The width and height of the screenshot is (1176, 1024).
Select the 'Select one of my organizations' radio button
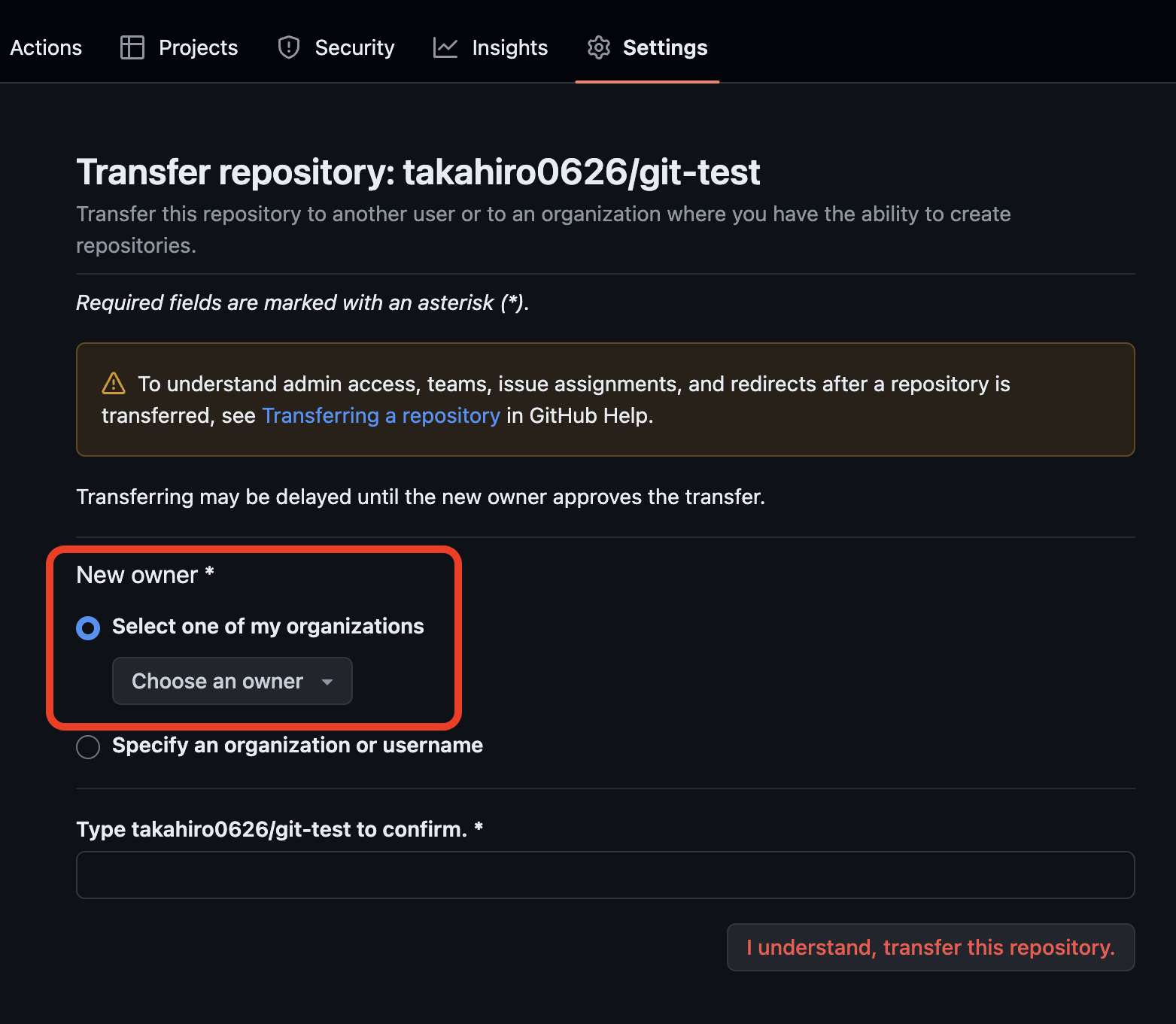[88, 627]
